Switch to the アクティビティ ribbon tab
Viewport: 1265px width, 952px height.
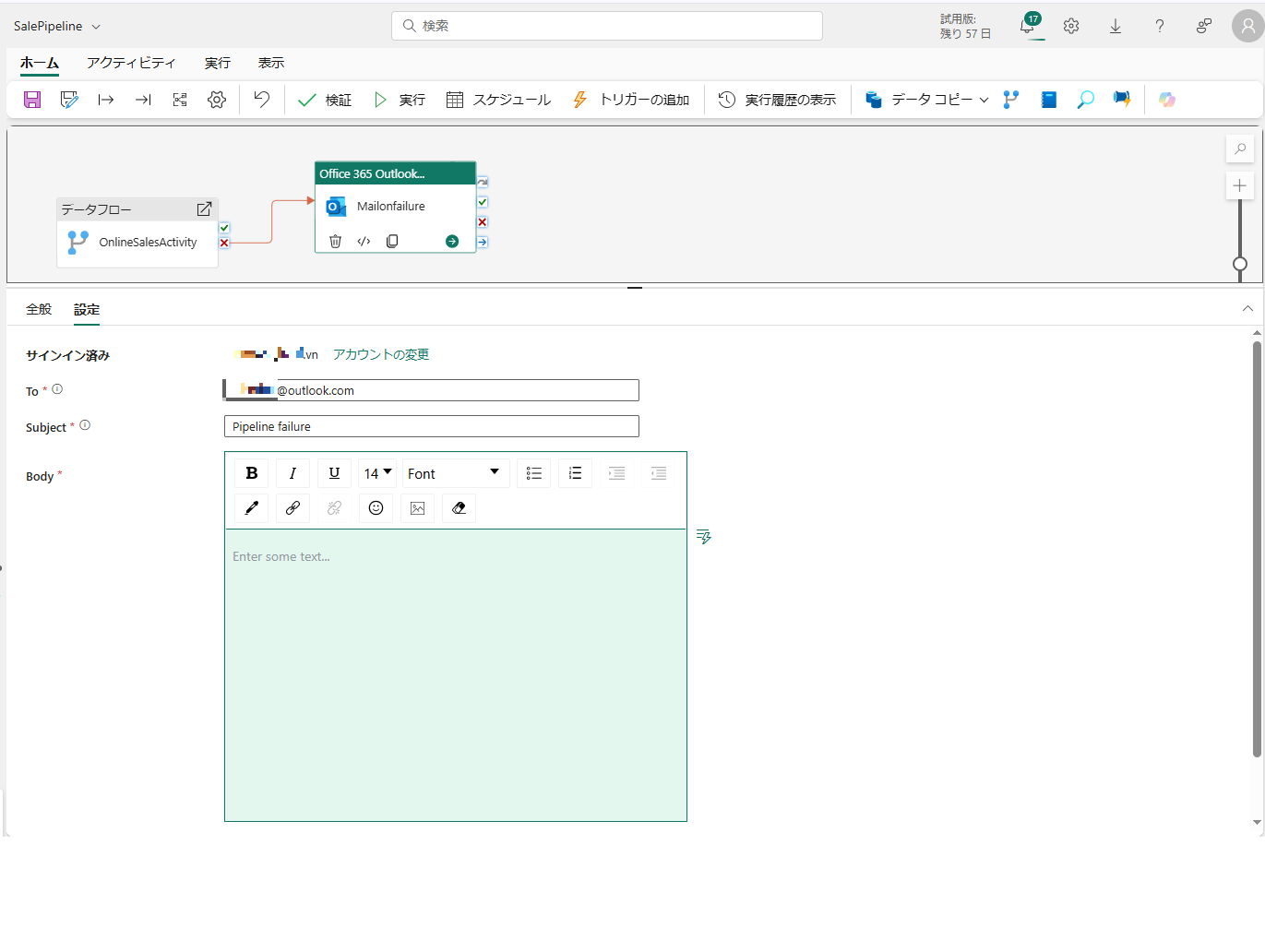click(130, 63)
